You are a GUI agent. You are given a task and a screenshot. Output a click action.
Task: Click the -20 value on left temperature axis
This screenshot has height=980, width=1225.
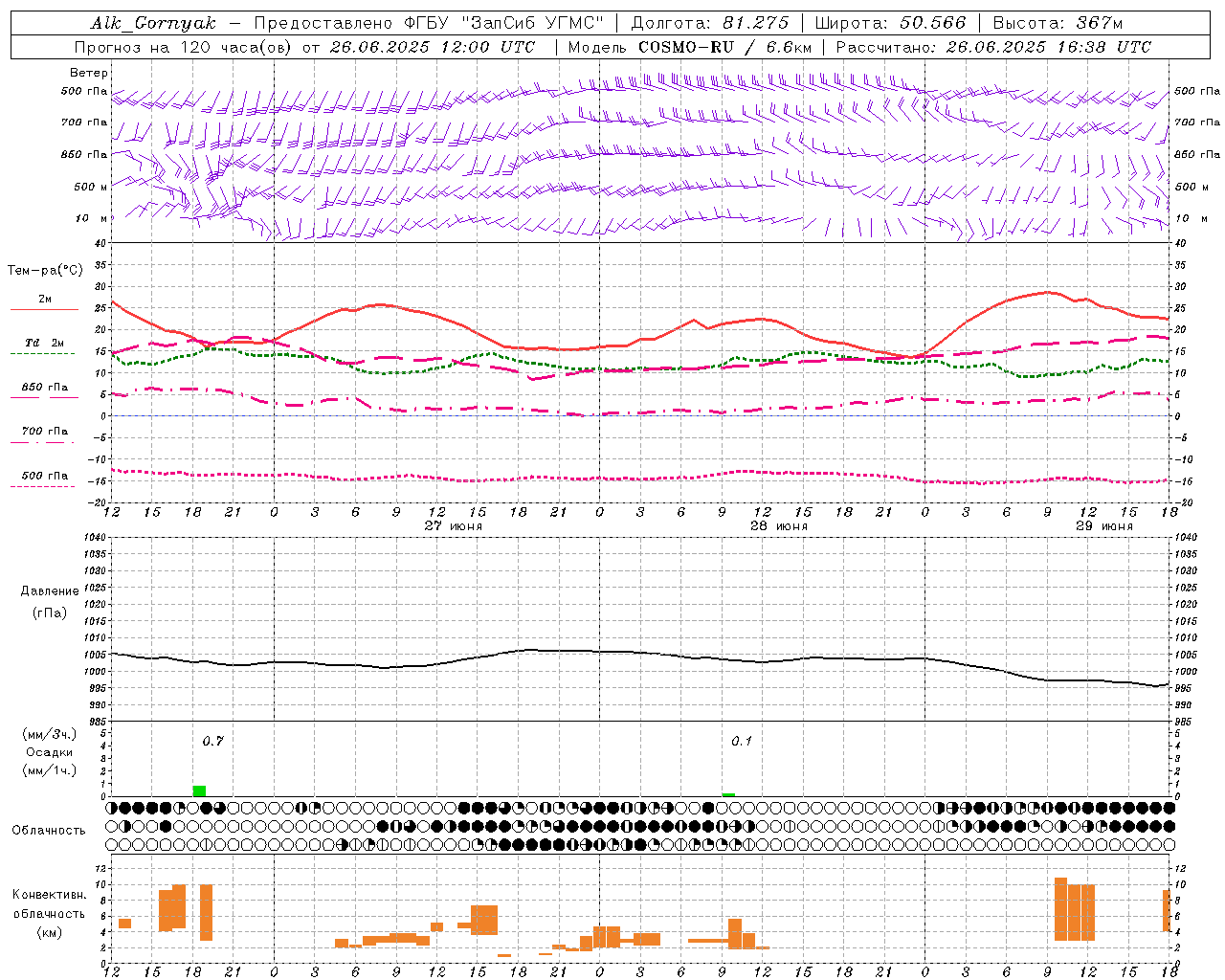[x=97, y=502]
